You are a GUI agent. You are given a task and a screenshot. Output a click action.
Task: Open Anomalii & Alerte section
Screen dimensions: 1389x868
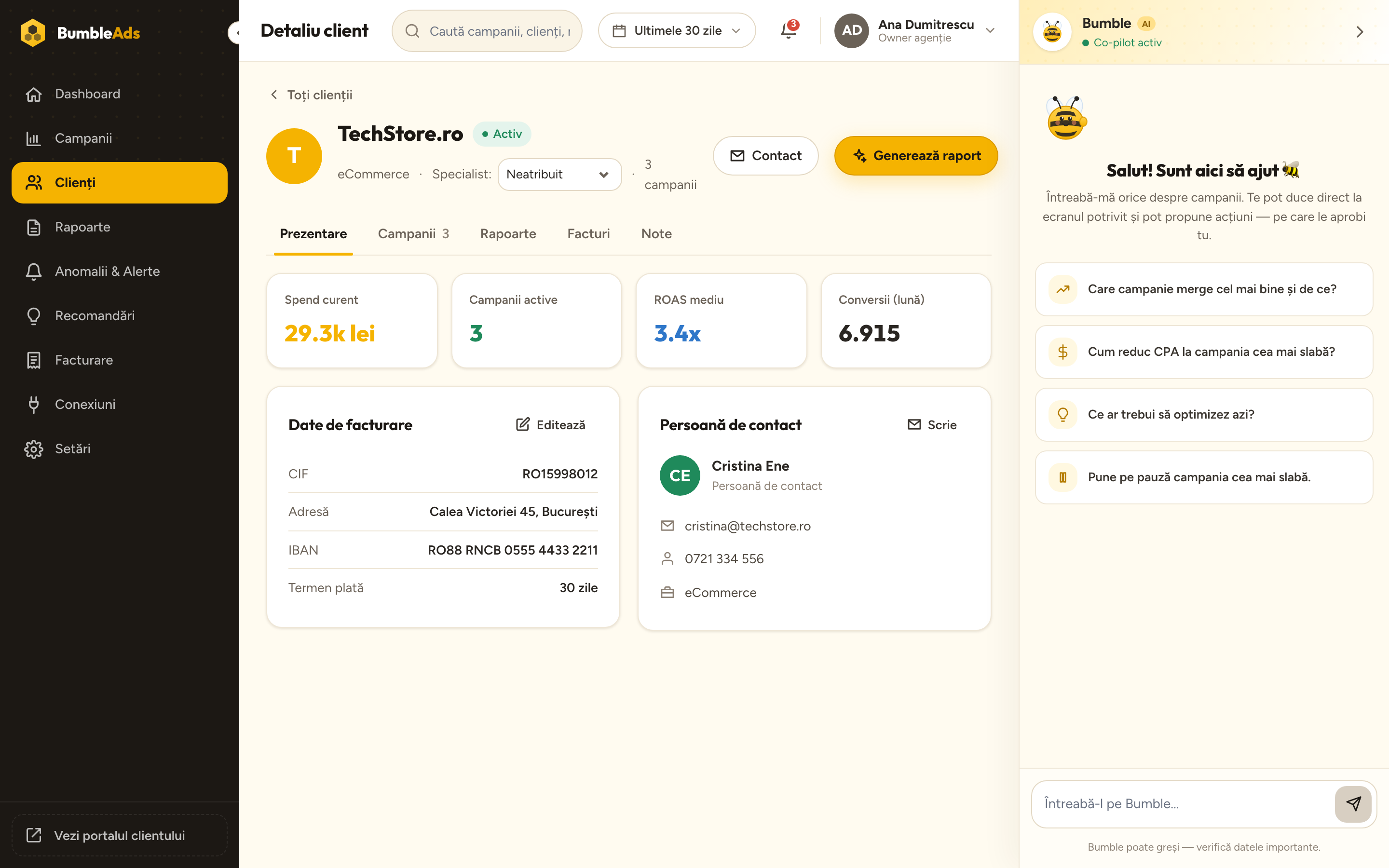tap(120, 271)
